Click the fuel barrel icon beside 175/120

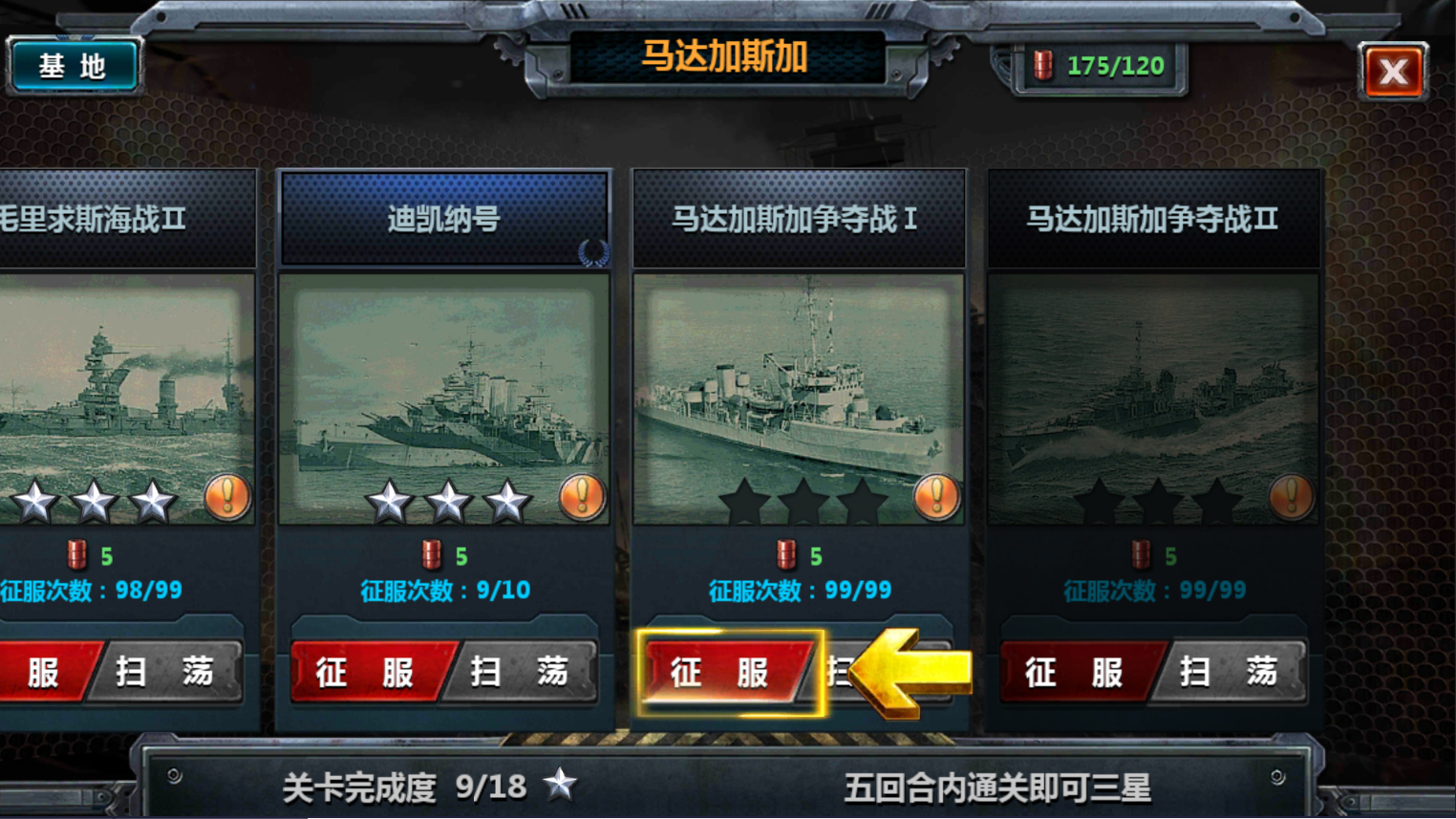1043,66
